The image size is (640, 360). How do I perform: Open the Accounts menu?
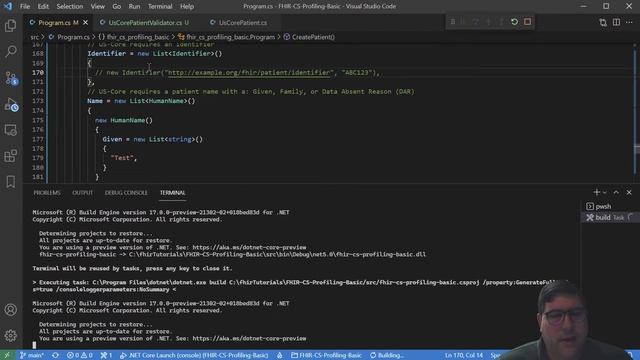pos(11,310)
